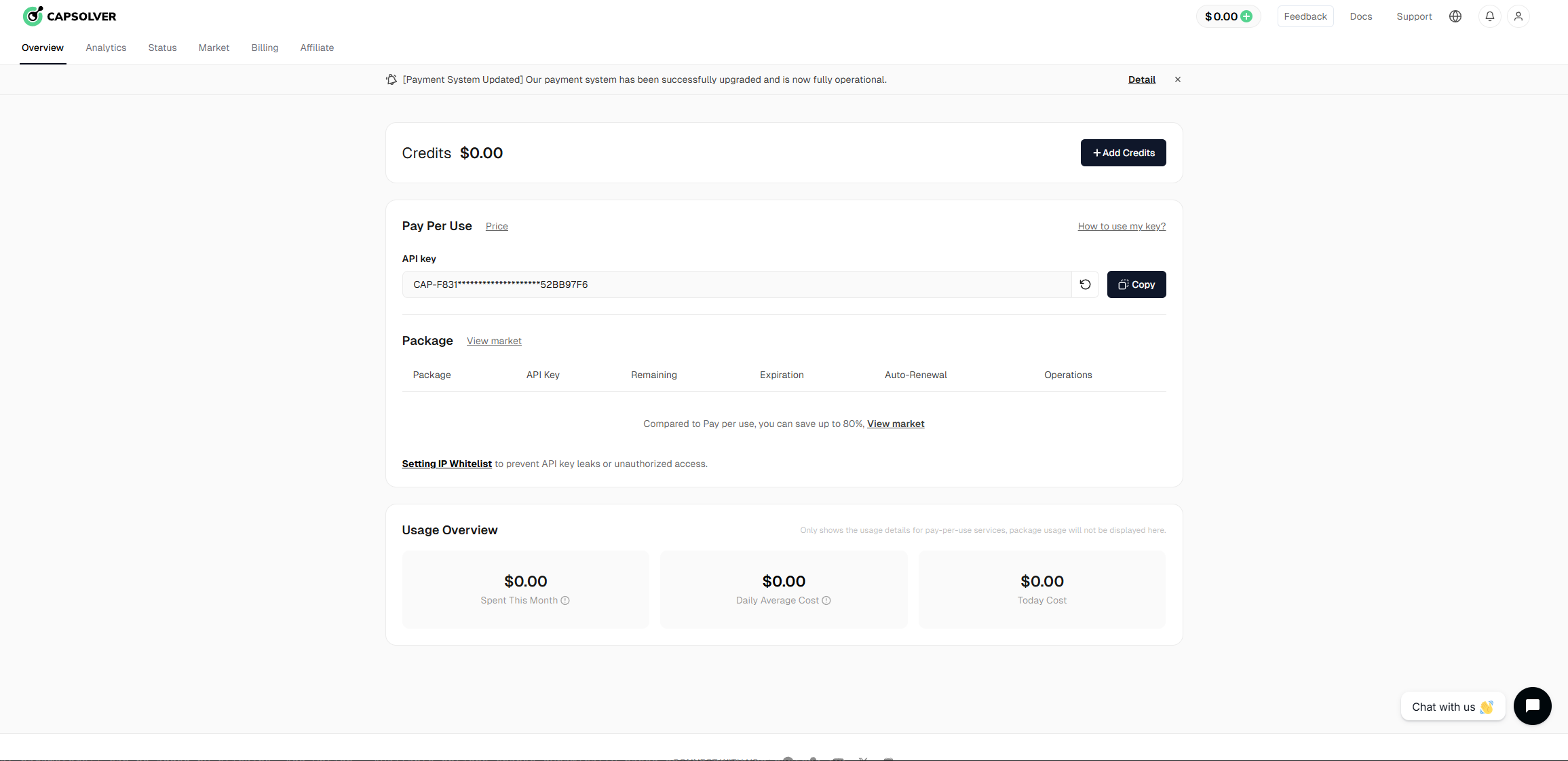
Task: Click the API key field
Action: (x=737, y=284)
